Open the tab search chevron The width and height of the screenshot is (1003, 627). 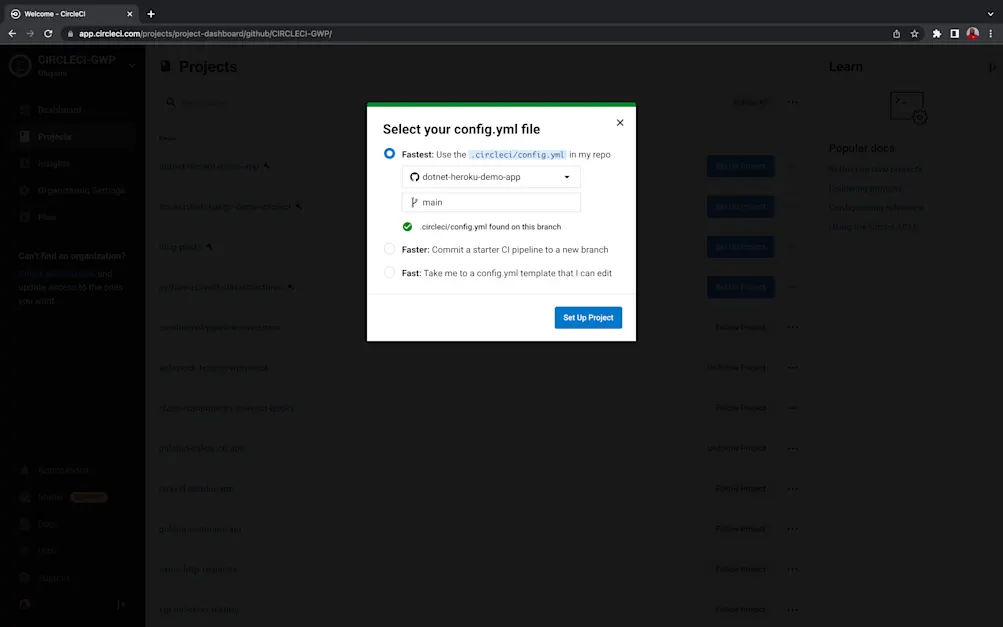click(x=990, y=13)
